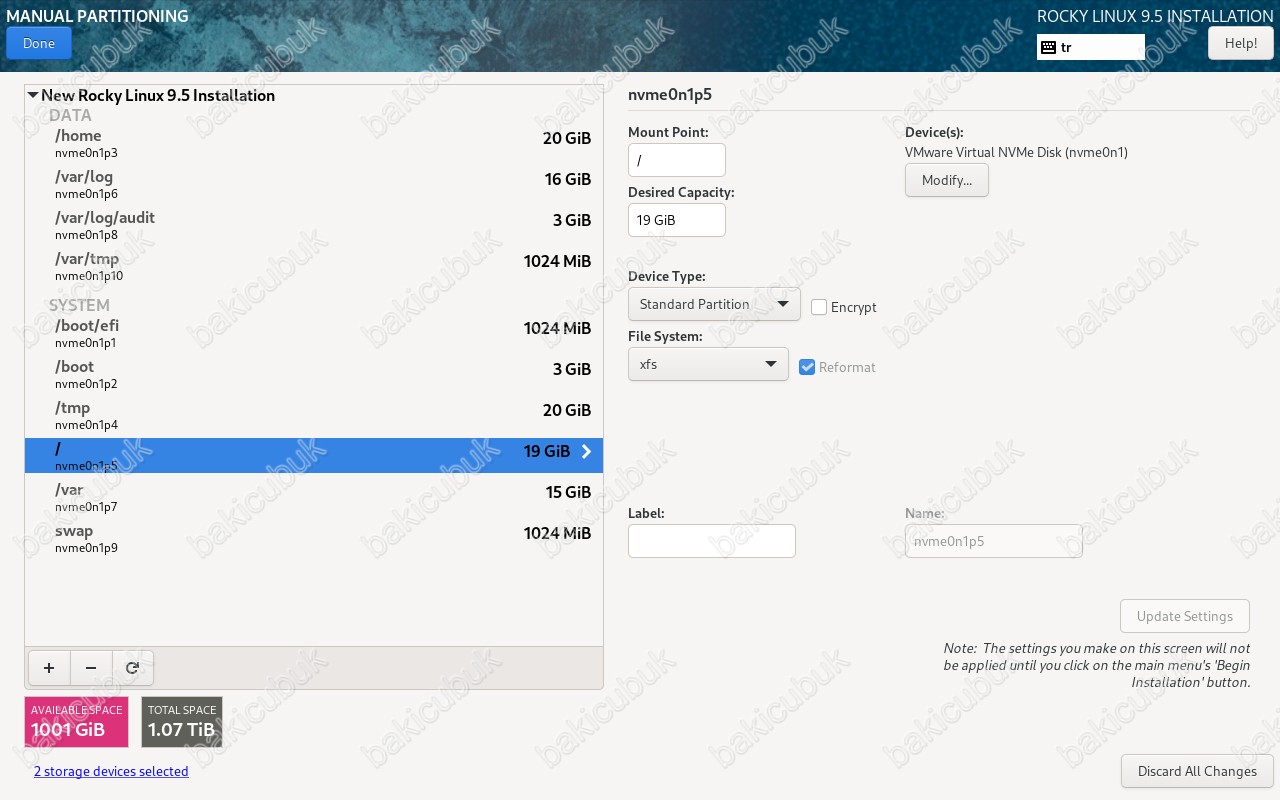Open the 2 storage devices selected link
Viewport: 1280px width, 800px height.
111,771
